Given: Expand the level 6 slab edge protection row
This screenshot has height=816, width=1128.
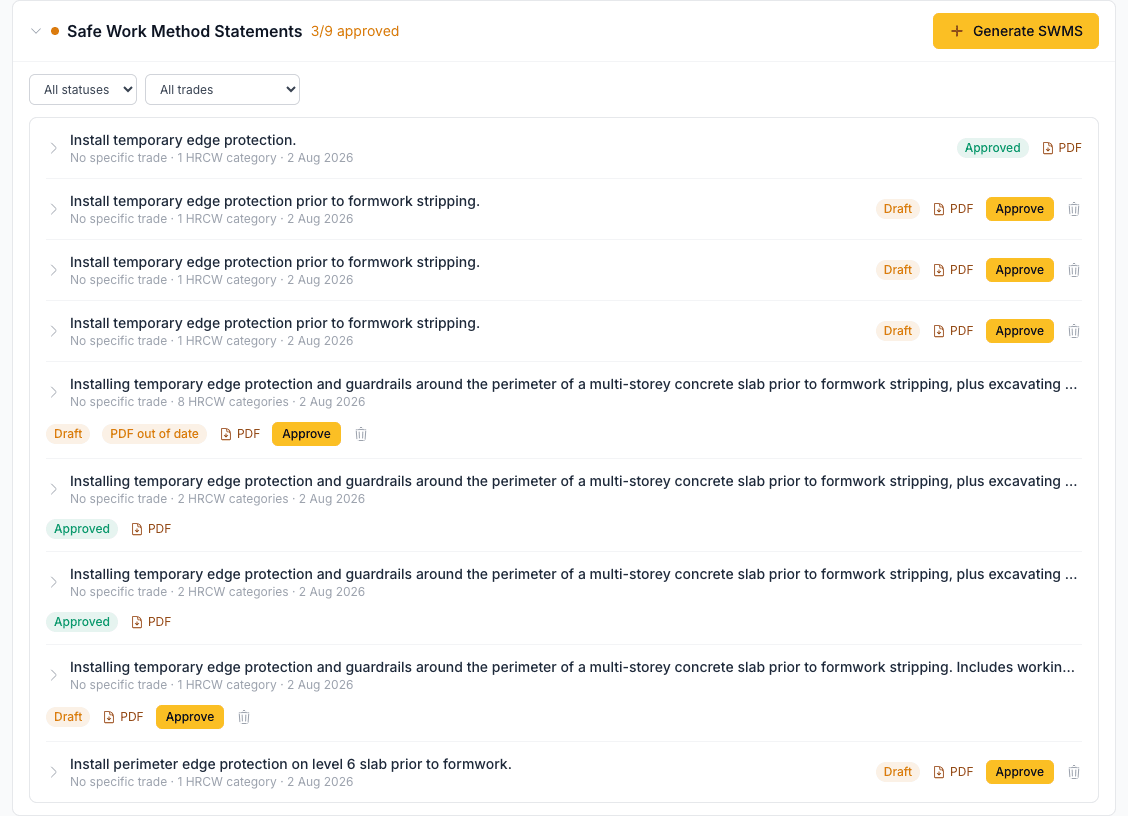Looking at the screenshot, I should point(53,772).
